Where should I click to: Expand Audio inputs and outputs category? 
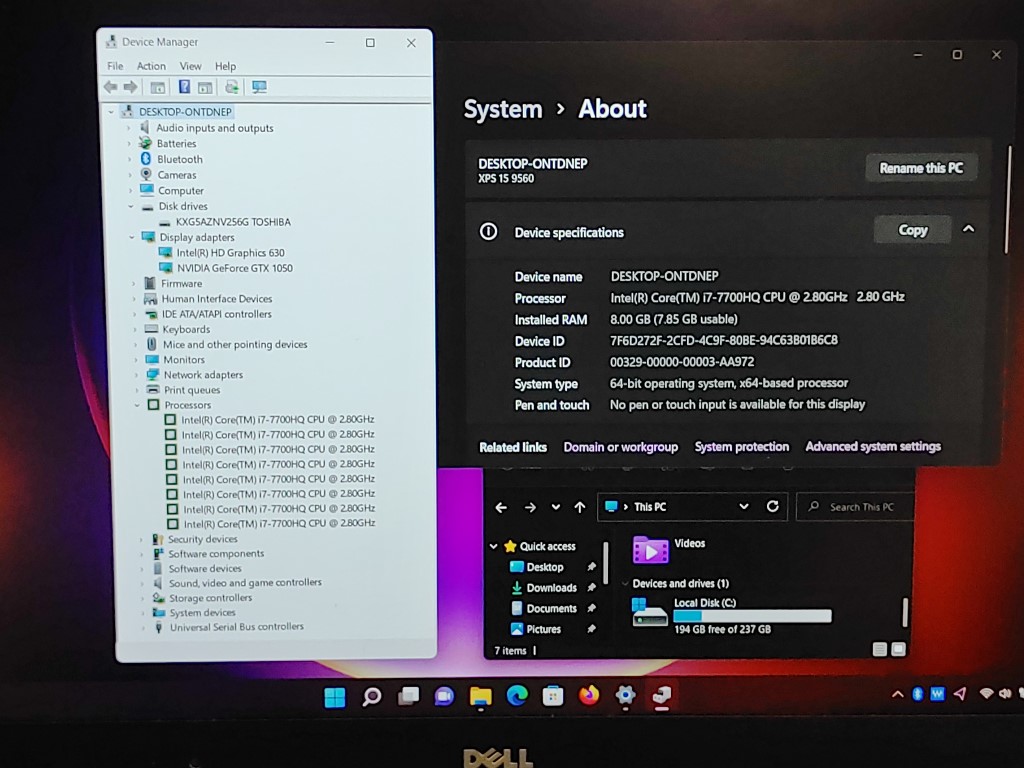129,128
